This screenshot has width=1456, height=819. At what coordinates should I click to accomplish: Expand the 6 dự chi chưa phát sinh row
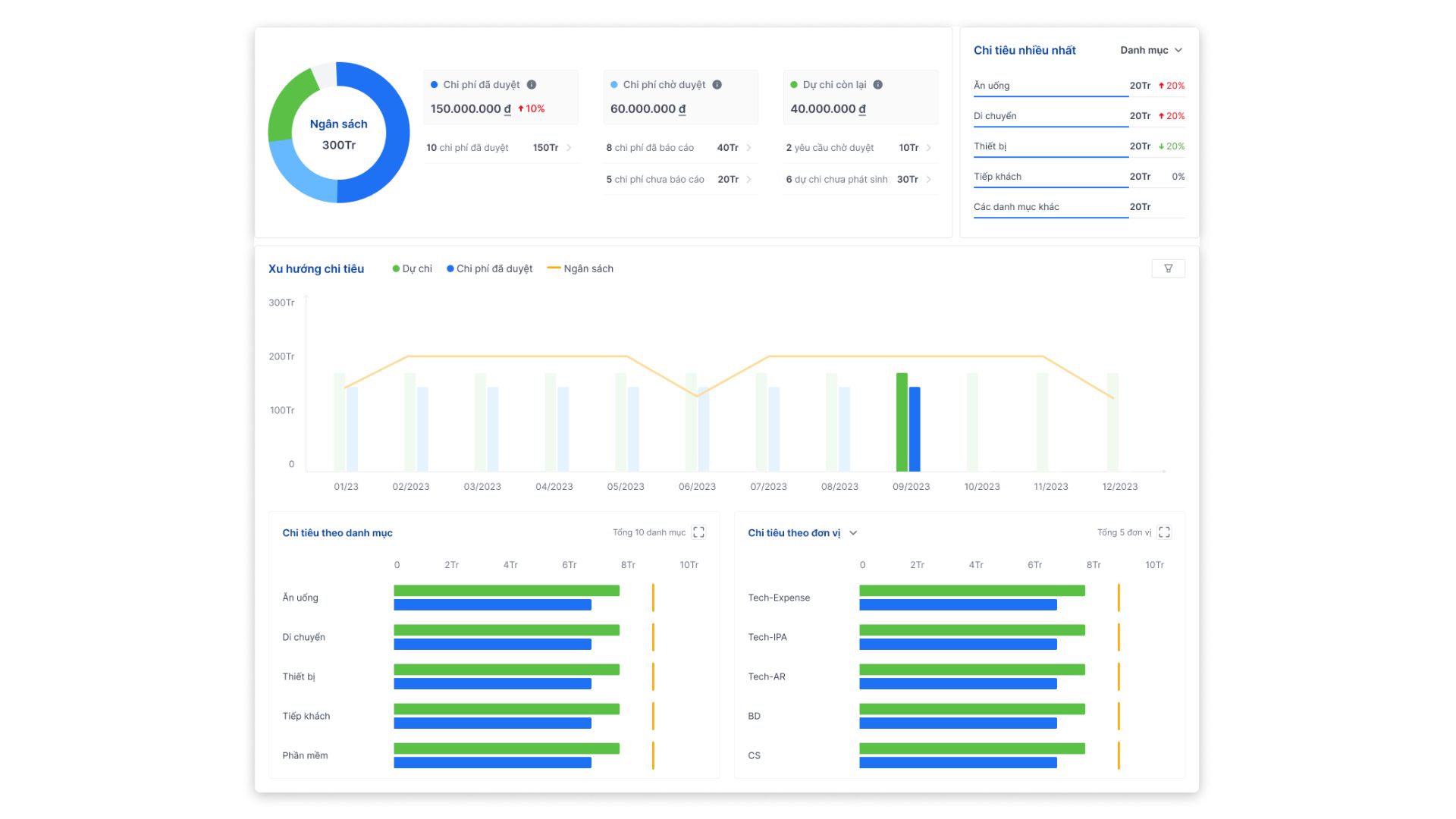point(928,180)
